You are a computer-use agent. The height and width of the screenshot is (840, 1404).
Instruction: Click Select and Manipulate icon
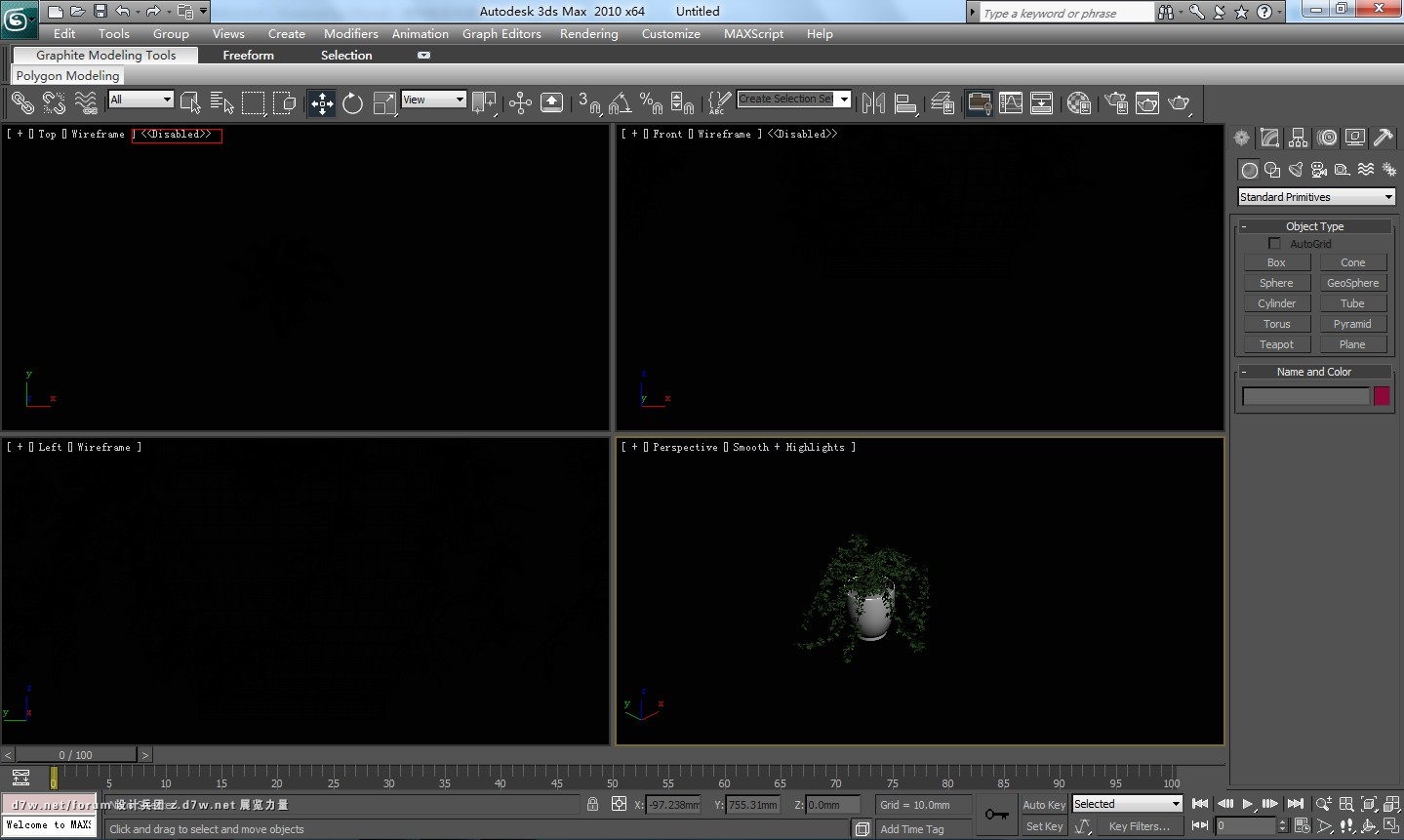click(520, 102)
